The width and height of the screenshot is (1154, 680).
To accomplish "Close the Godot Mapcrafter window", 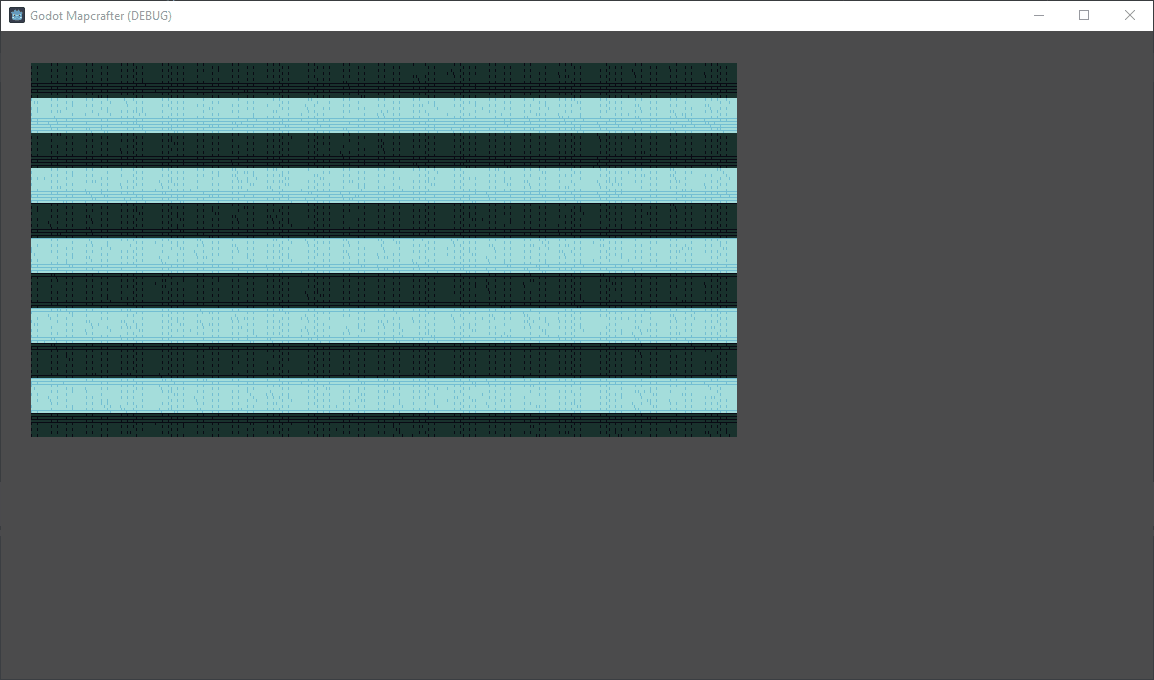I will click(x=1130, y=15).
